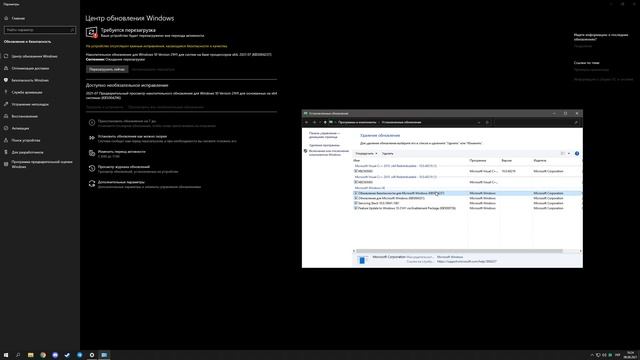Click Back arrow in Installed Updates window
The height and width of the screenshot is (360, 640).
click(x=307, y=122)
